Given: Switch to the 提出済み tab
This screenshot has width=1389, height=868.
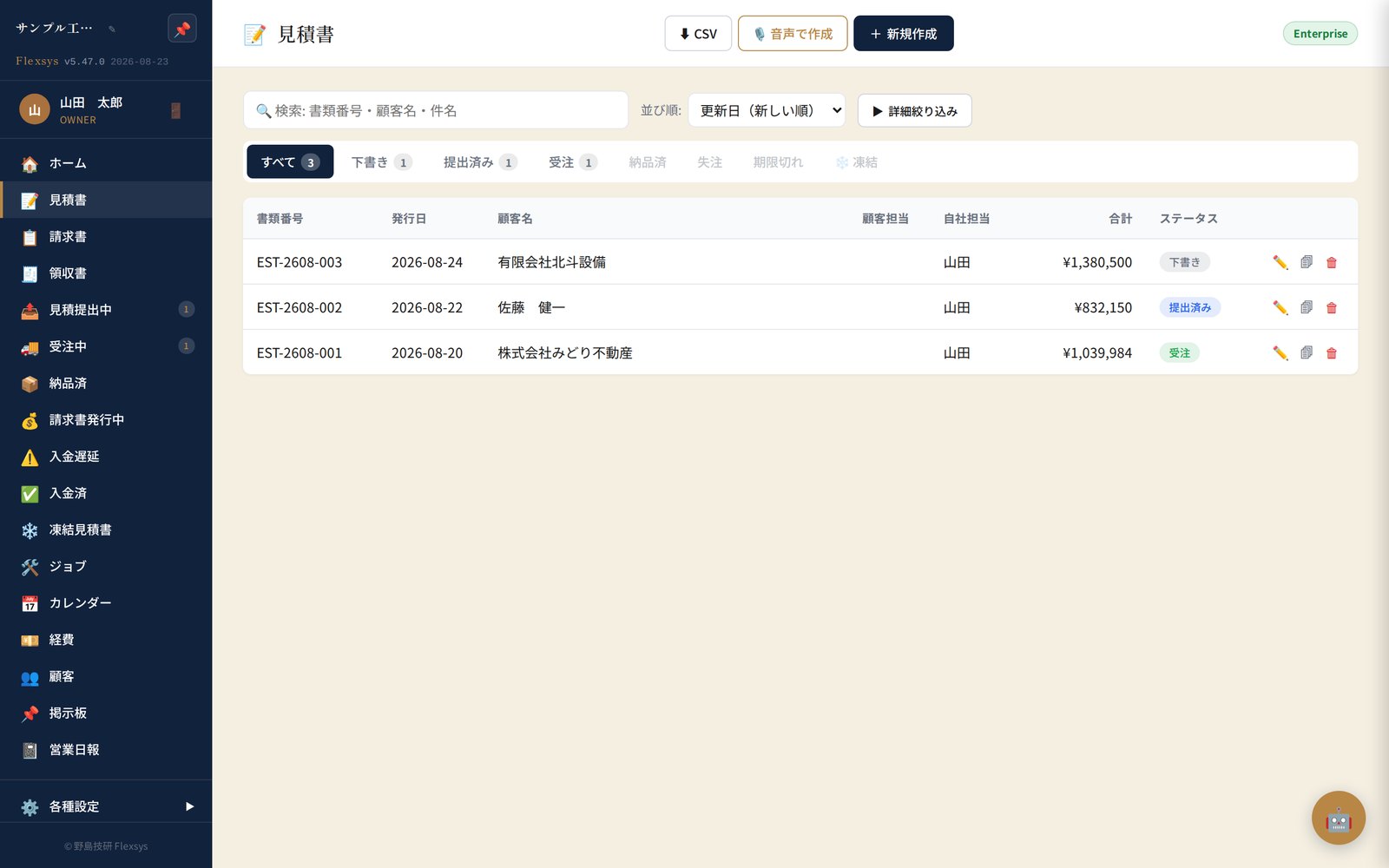Looking at the screenshot, I should click(480, 162).
